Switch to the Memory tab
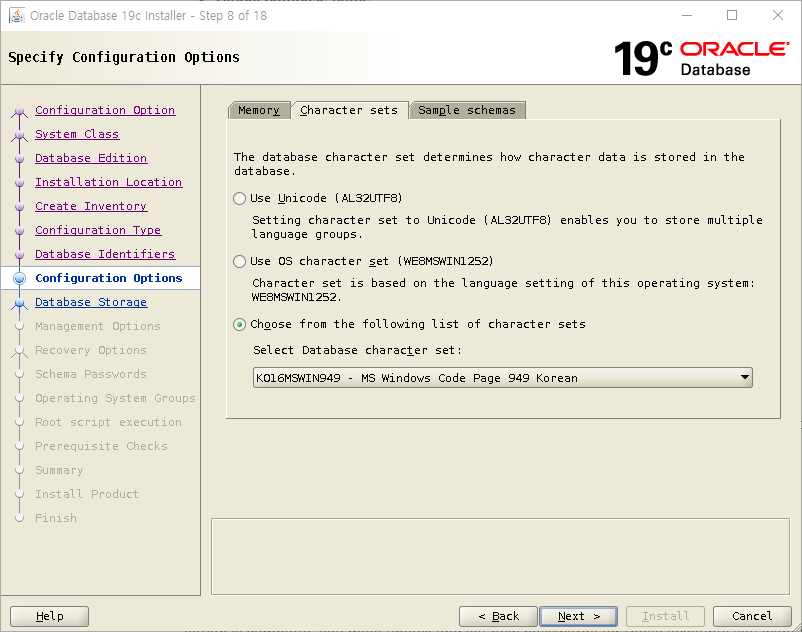802x632 pixels. tap(259, 110)
